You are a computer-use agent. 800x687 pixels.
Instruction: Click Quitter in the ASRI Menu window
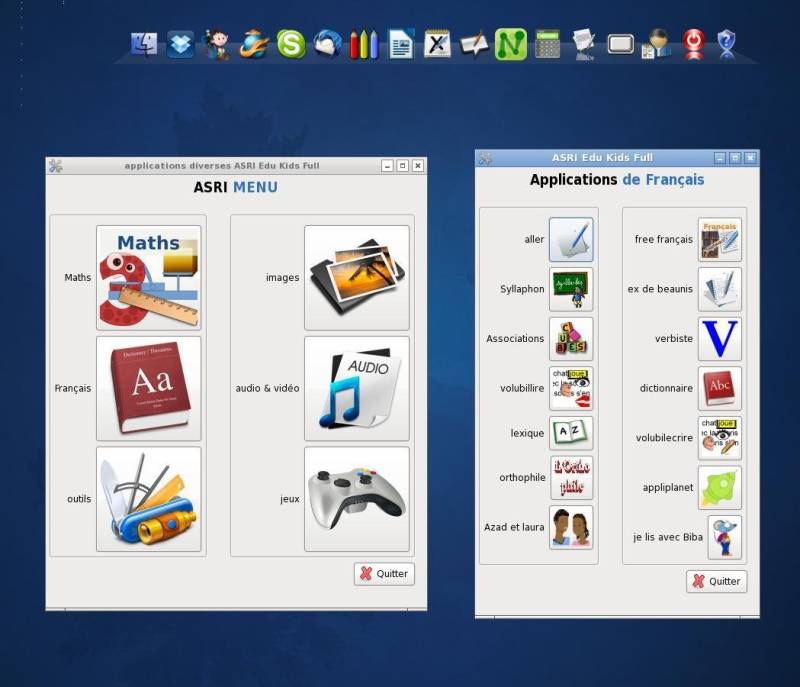pos(384,574)
